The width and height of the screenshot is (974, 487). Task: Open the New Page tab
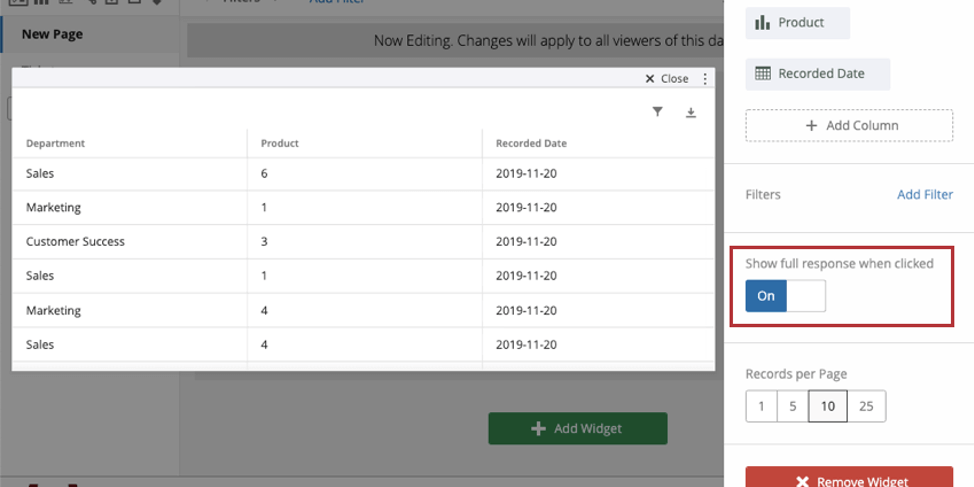pos(53,34)
